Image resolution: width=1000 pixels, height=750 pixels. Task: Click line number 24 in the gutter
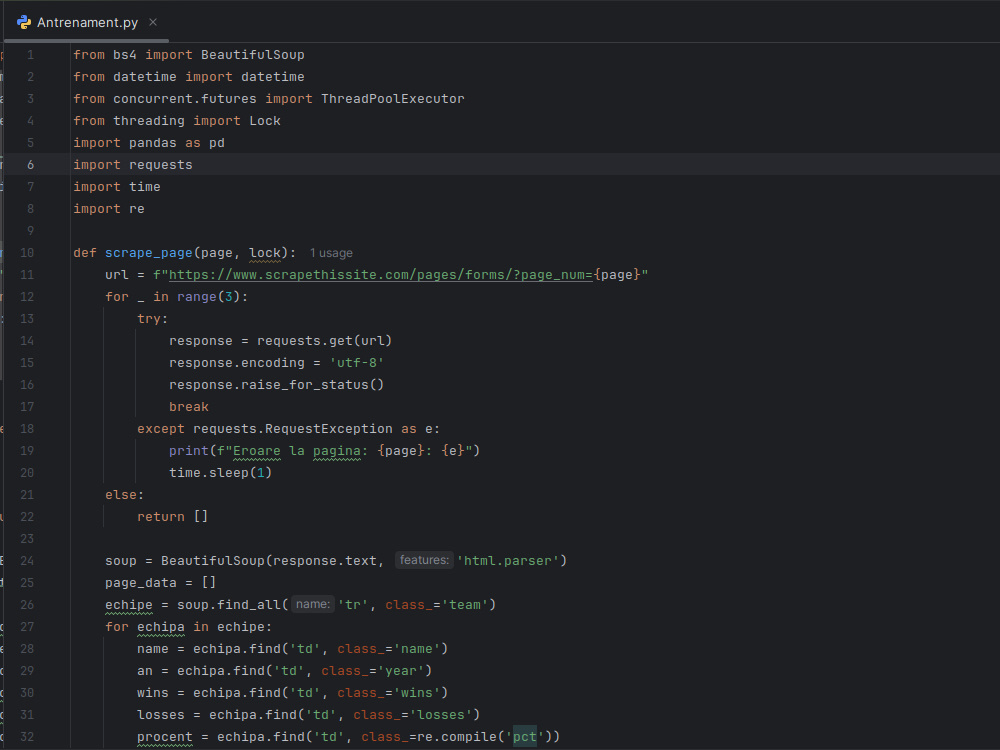[27, 561]
